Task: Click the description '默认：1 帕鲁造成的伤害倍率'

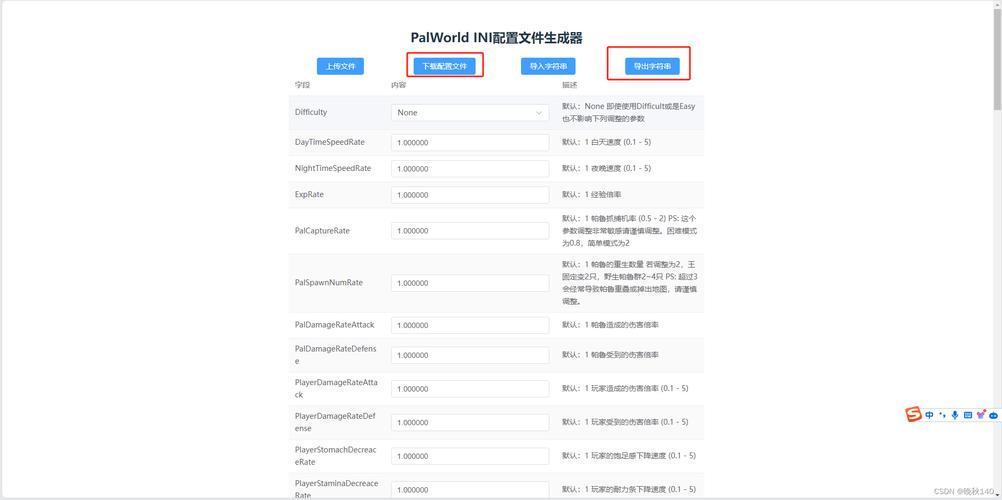Action: pos(610,325)
